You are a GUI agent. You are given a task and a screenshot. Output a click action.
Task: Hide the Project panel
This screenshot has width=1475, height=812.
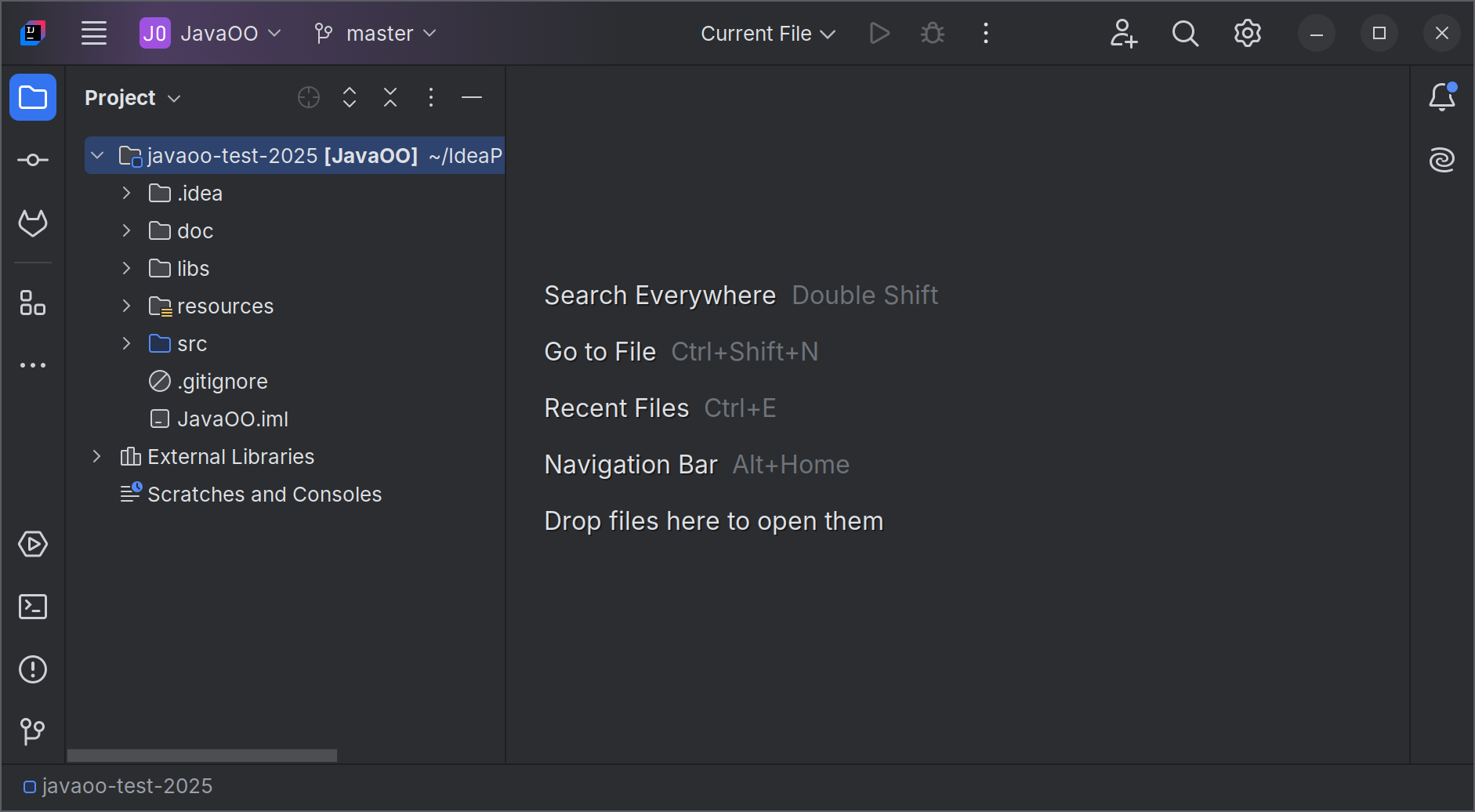(x=472, y=97)
